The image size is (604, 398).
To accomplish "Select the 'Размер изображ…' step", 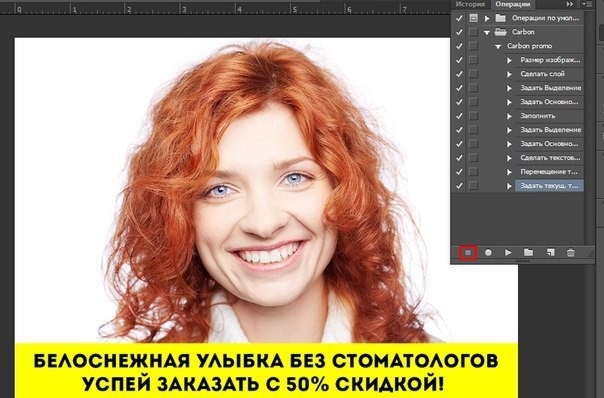I will click(x=550, y=60).
